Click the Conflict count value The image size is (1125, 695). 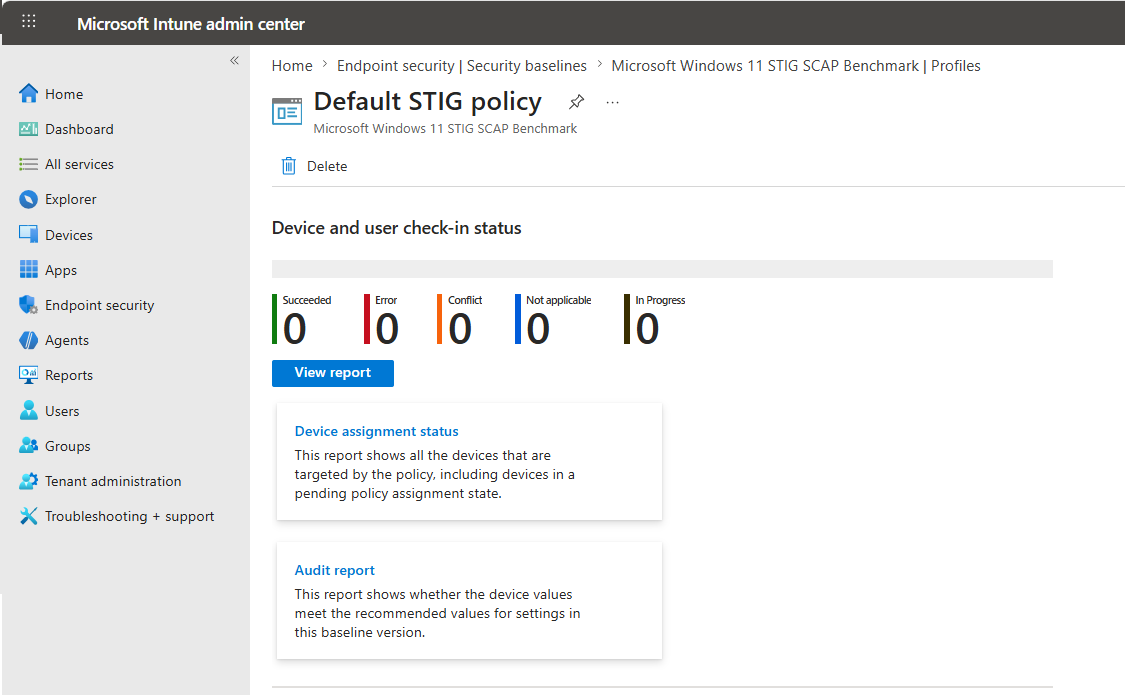pyautogui.click(x=460, y=329)
